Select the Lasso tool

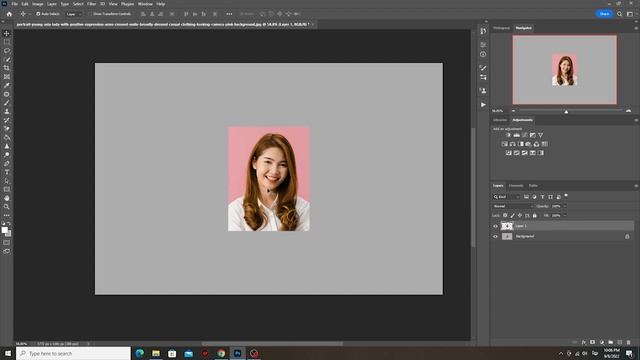[x=7, y=51]
